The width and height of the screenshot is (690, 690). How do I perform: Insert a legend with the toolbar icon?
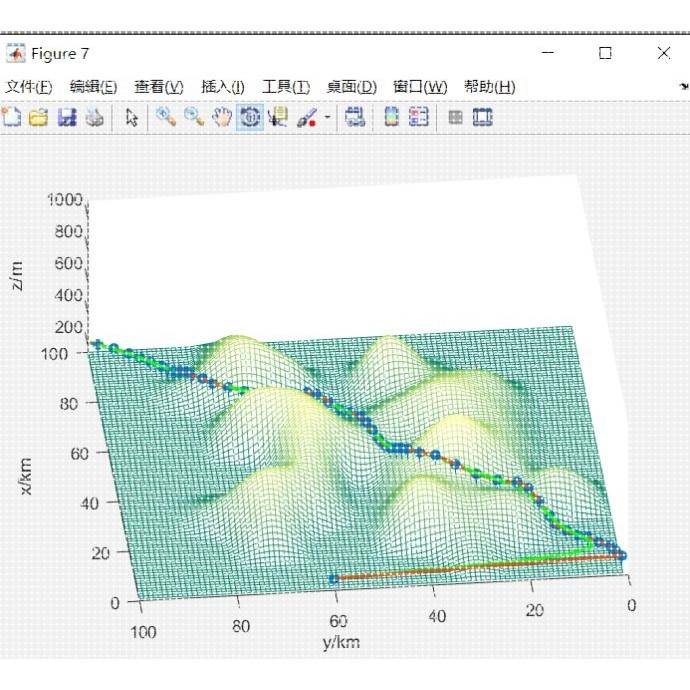pyautogui.click(x=418, y=117)
